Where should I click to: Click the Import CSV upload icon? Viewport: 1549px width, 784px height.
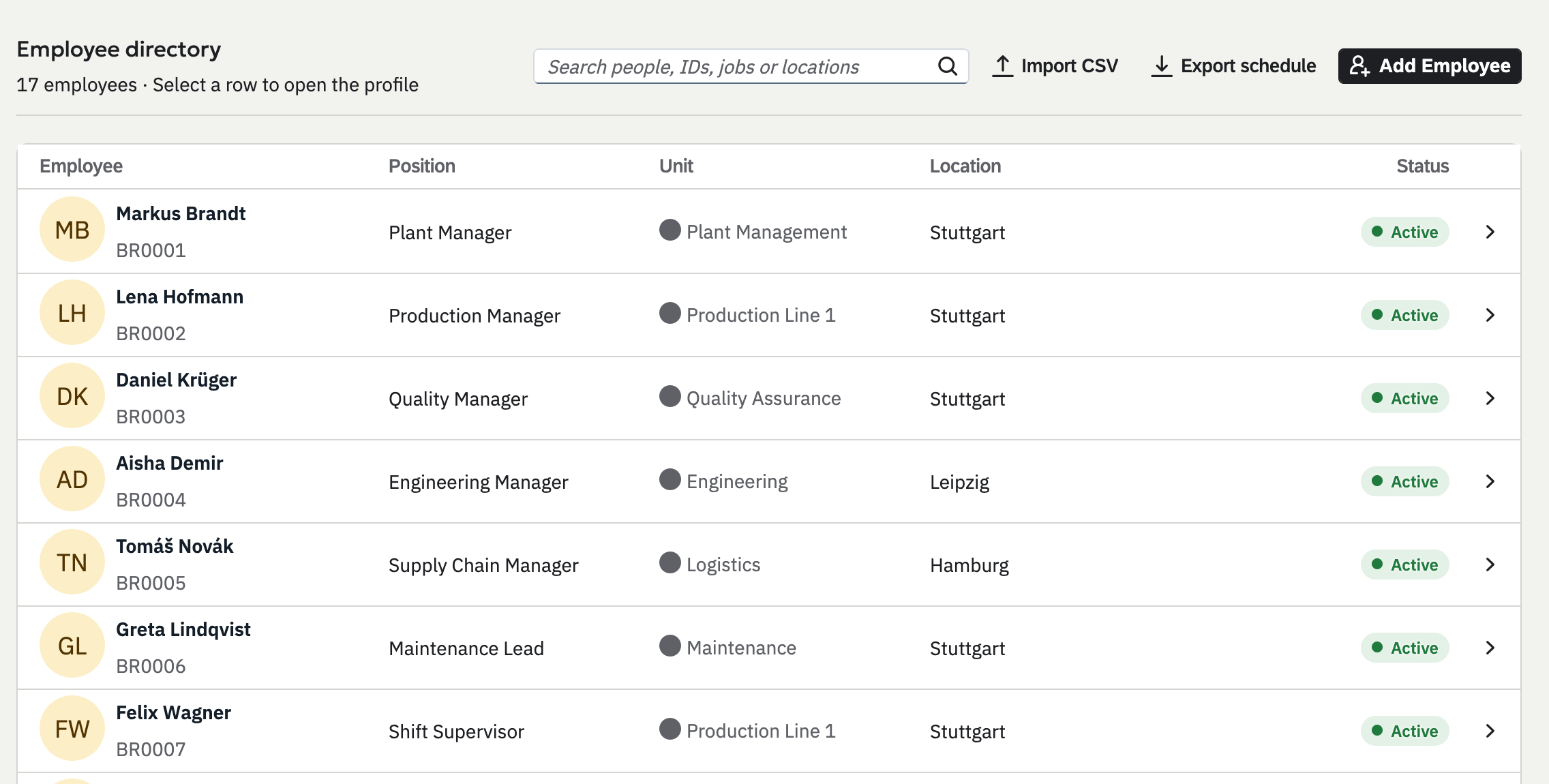coord(1002,66)
